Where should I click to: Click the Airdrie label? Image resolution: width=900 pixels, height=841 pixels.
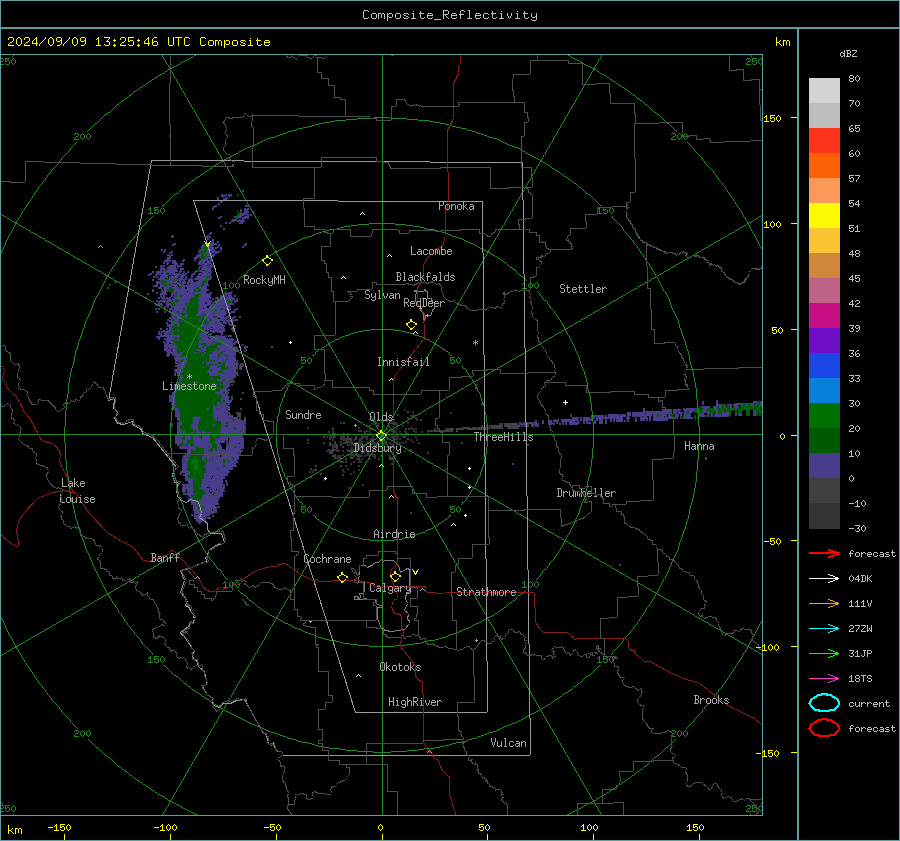click(394, 534)
